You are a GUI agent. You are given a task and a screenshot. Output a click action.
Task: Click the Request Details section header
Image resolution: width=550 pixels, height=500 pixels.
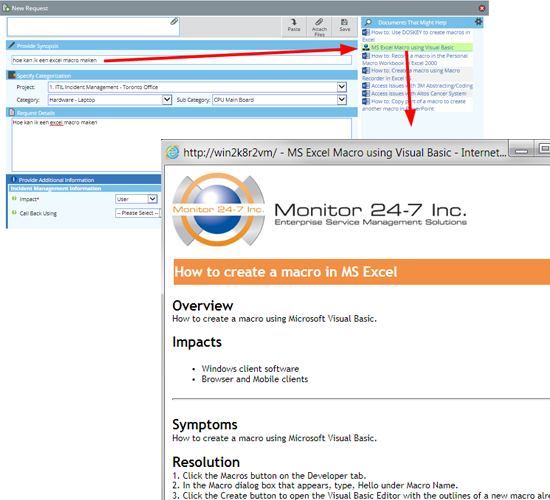(181, 113)
